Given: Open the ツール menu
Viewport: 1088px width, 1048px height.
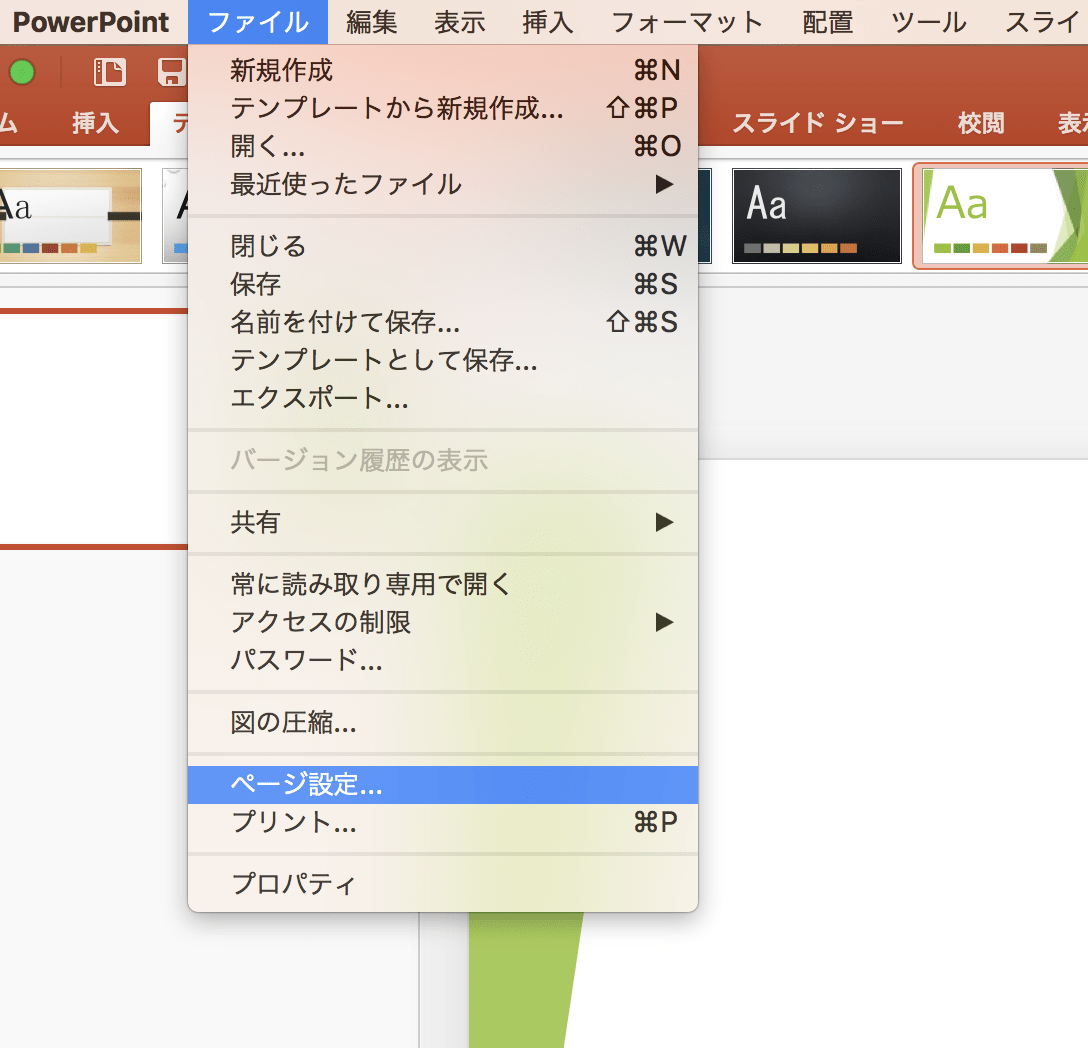Looking at the screenshot, I should point(928,22).
